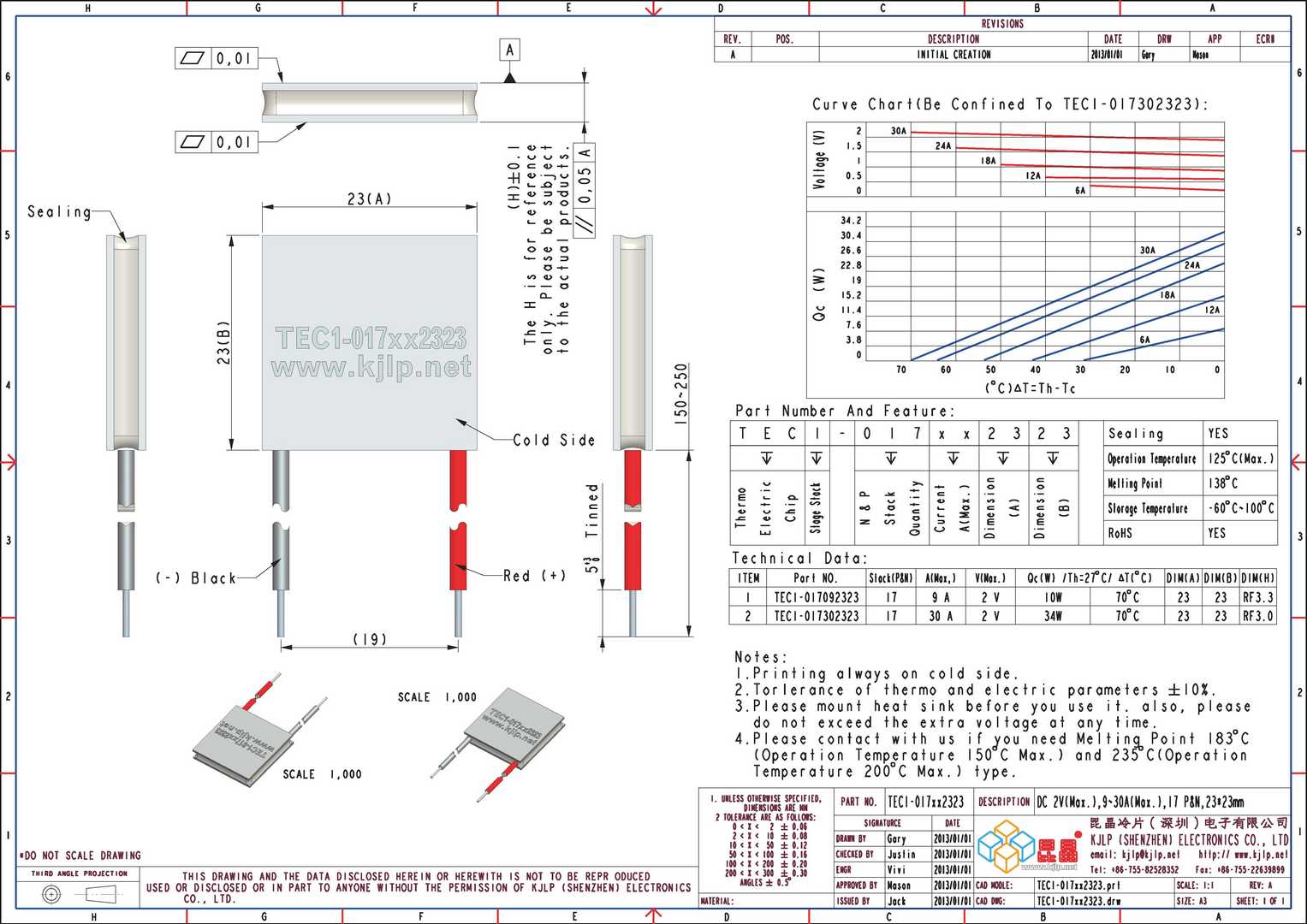Viewport: 1307px width, 924px height.
Task: Select part number TEC1-017092323 in the table
Action: click(x=817, y=597)
